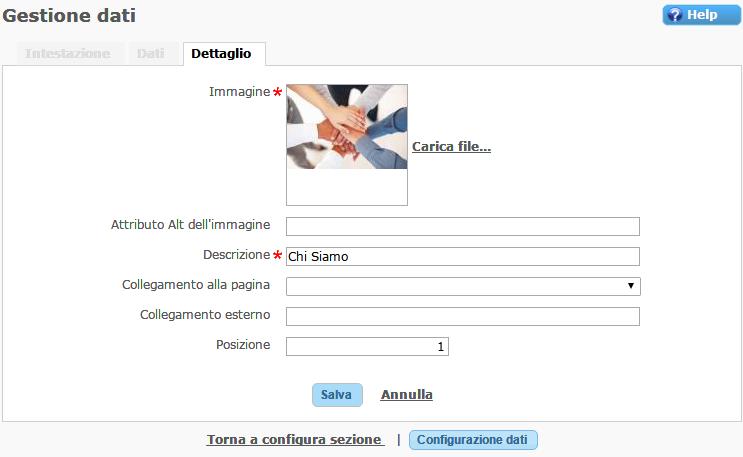Select the Posizione number field

(367, 346)
